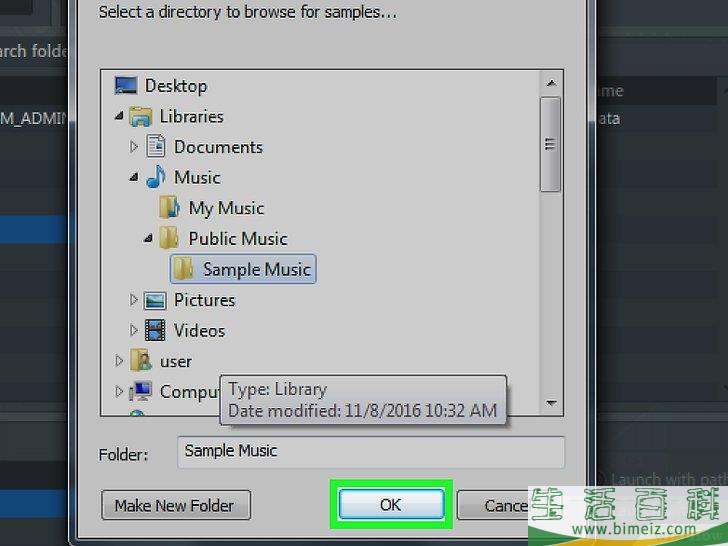728x546 pixels.
Task: Click the tree scrollbar down arrow
Action: click(550, 403)
